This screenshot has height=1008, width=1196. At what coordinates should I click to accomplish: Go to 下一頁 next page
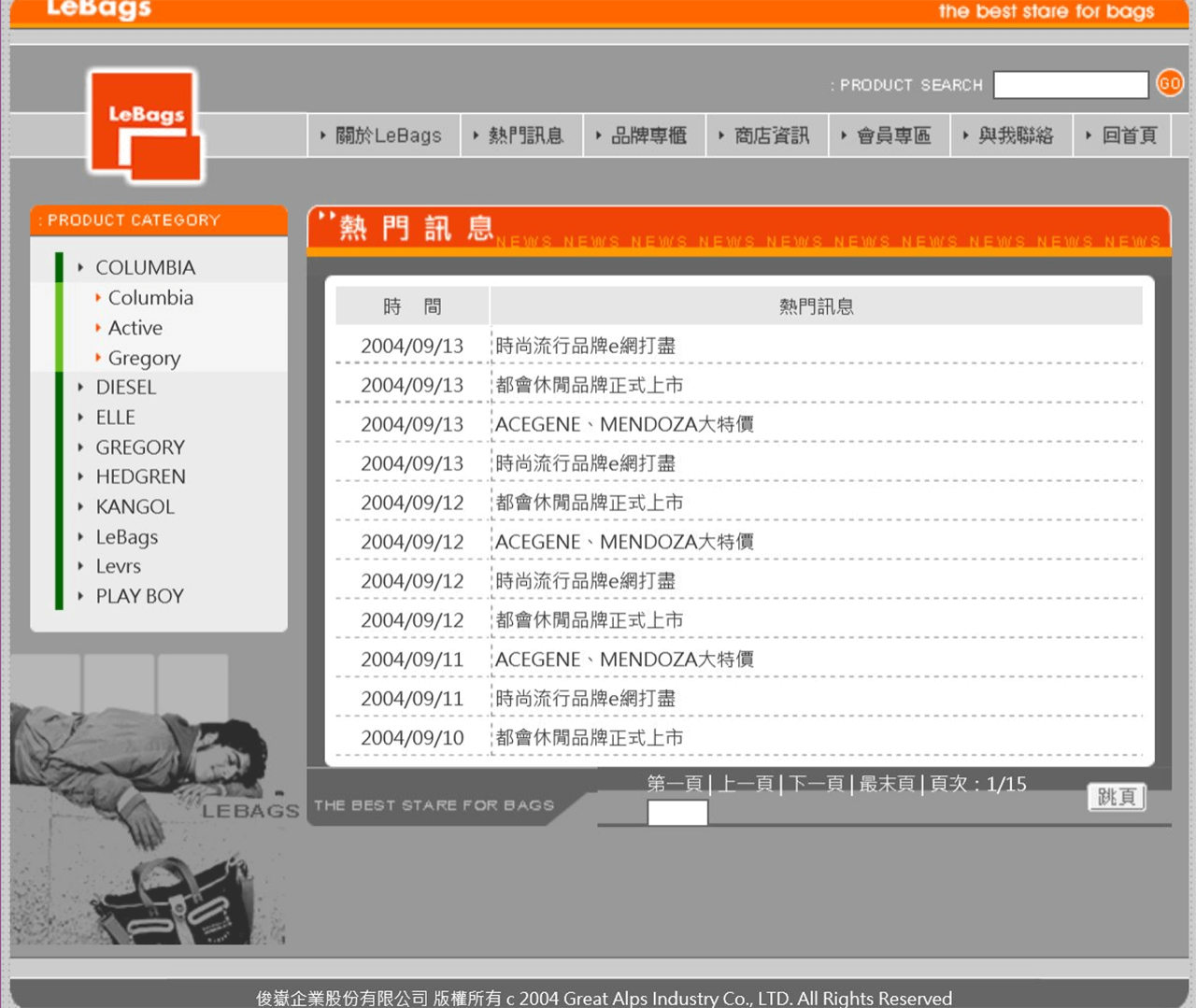(x=817, y=784)
